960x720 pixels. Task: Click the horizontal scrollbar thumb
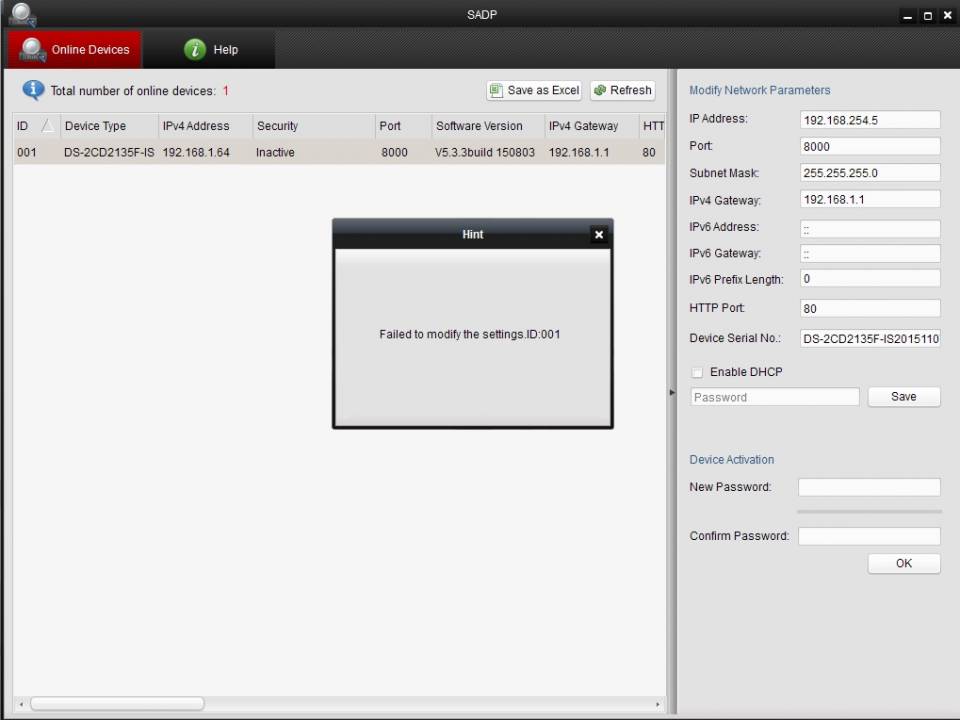tap(117, 703)
